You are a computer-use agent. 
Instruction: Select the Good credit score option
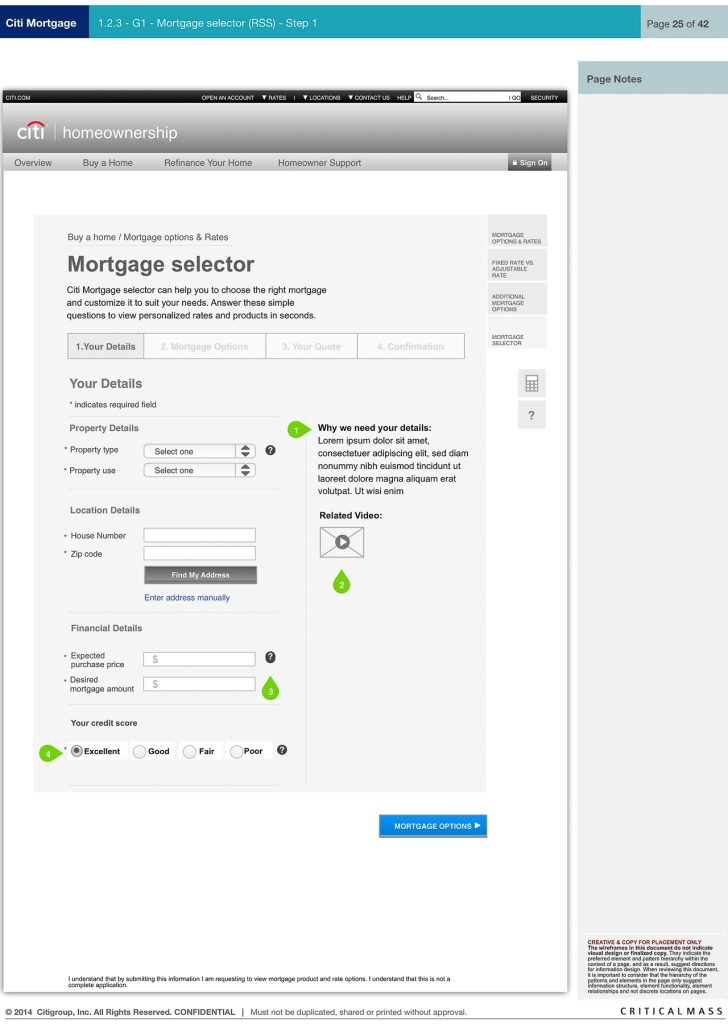(x=140, y=751)
